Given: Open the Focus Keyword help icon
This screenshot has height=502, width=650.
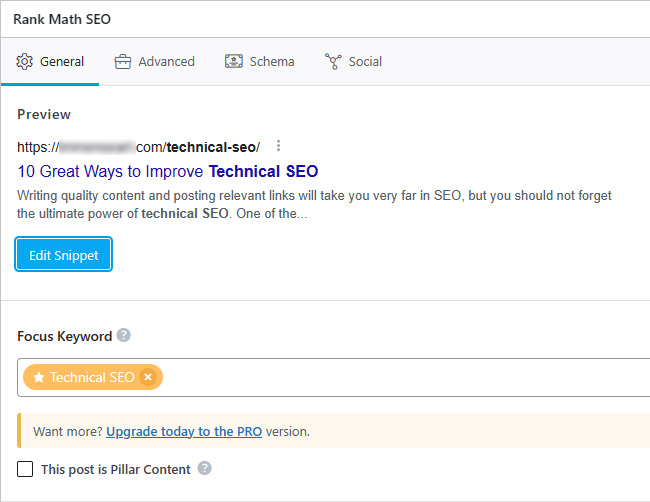Looking at the screenshot, I should tap(124, 335).
